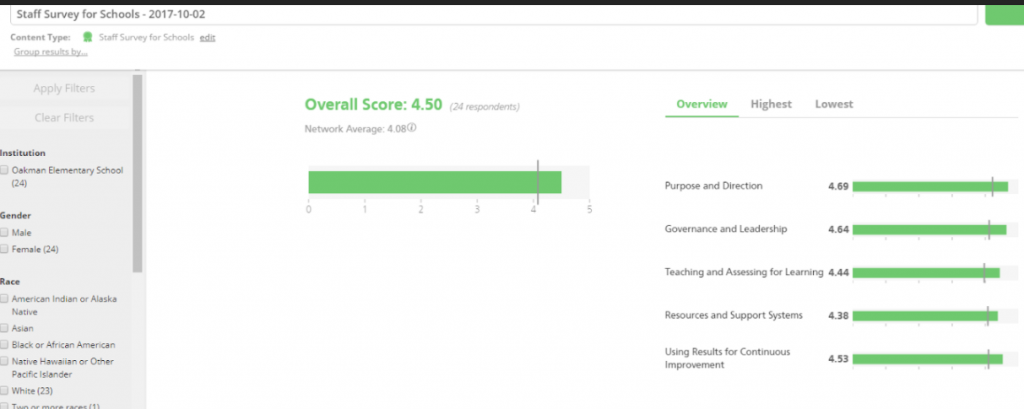
Task: Expand the Group results by option
Action: (50, 52)
